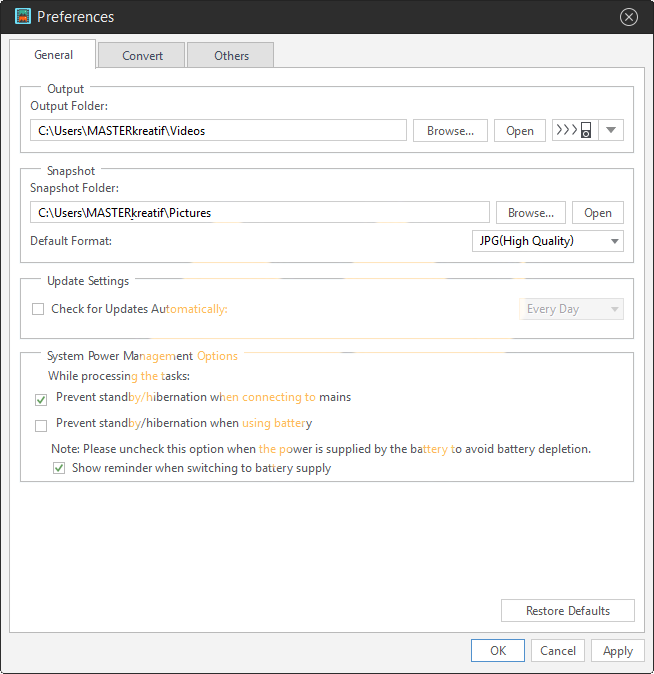This screenshot has height=674, width=654.
Task: Check Prevent standby when using battery
Action: pos(41,426)
